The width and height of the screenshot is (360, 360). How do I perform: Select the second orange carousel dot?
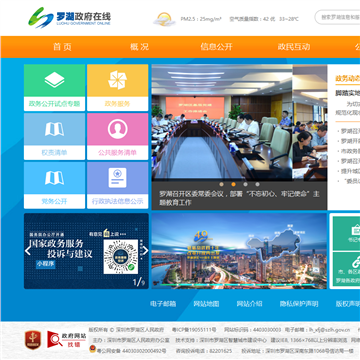coord(233,184)
